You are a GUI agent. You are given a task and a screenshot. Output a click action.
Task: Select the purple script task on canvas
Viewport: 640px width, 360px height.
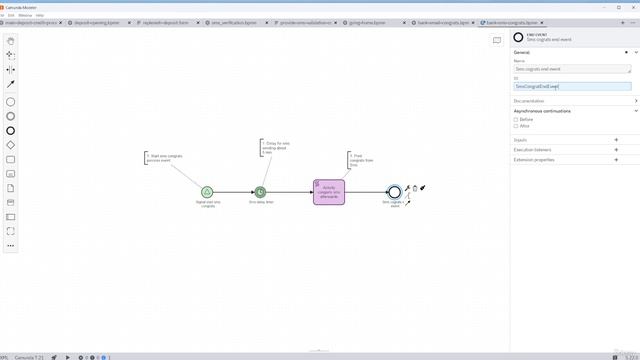click(329, 192)
